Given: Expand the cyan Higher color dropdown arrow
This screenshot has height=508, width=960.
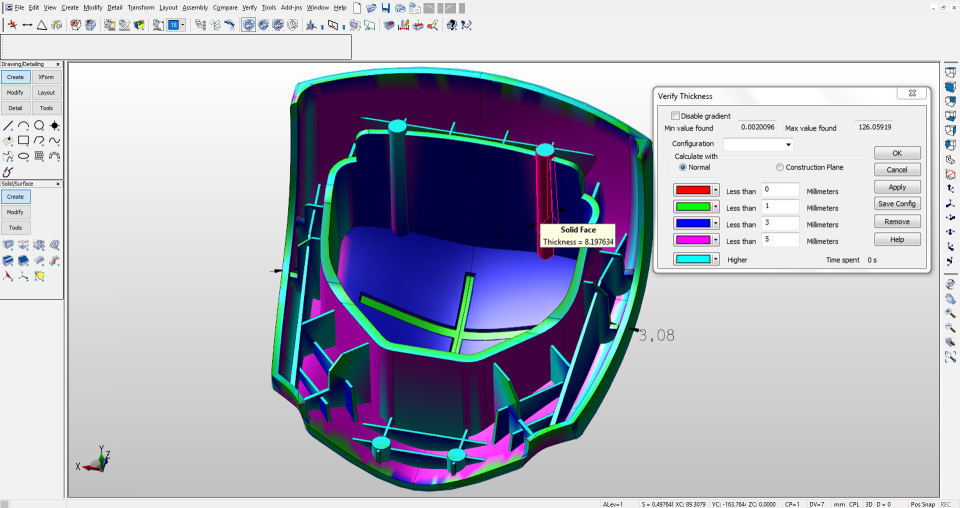Looking at the screenshot, I should (x=717, y=259).
